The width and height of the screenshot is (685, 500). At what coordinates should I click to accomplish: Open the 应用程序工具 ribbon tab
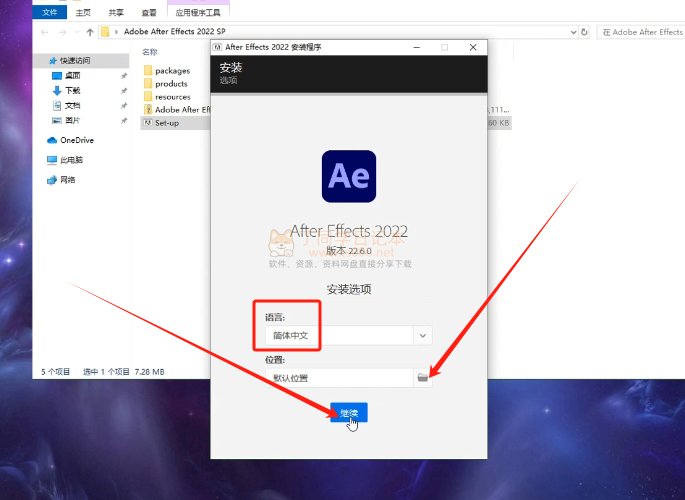(x=198, y=13)
